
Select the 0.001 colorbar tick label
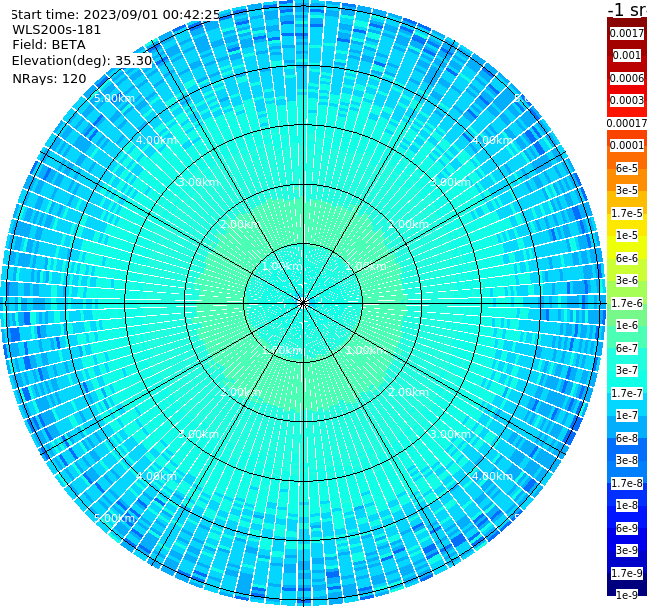click(x=627, y=55)
